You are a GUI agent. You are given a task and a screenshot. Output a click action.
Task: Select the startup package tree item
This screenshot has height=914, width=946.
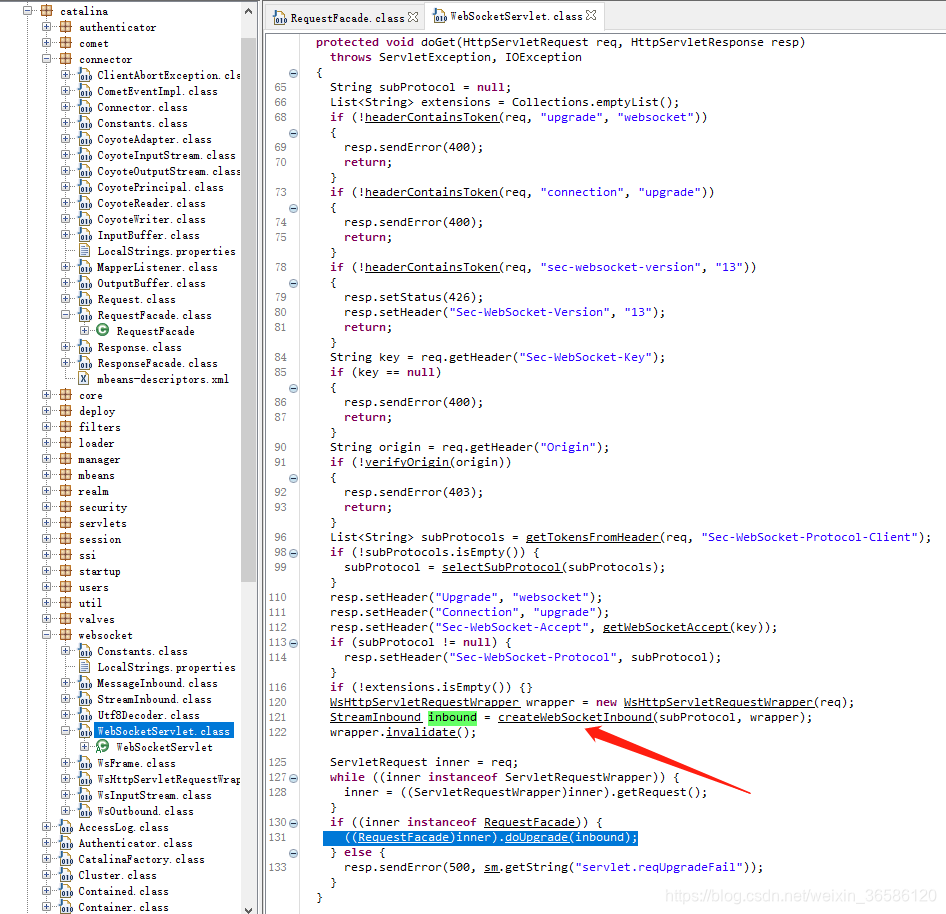100,571
